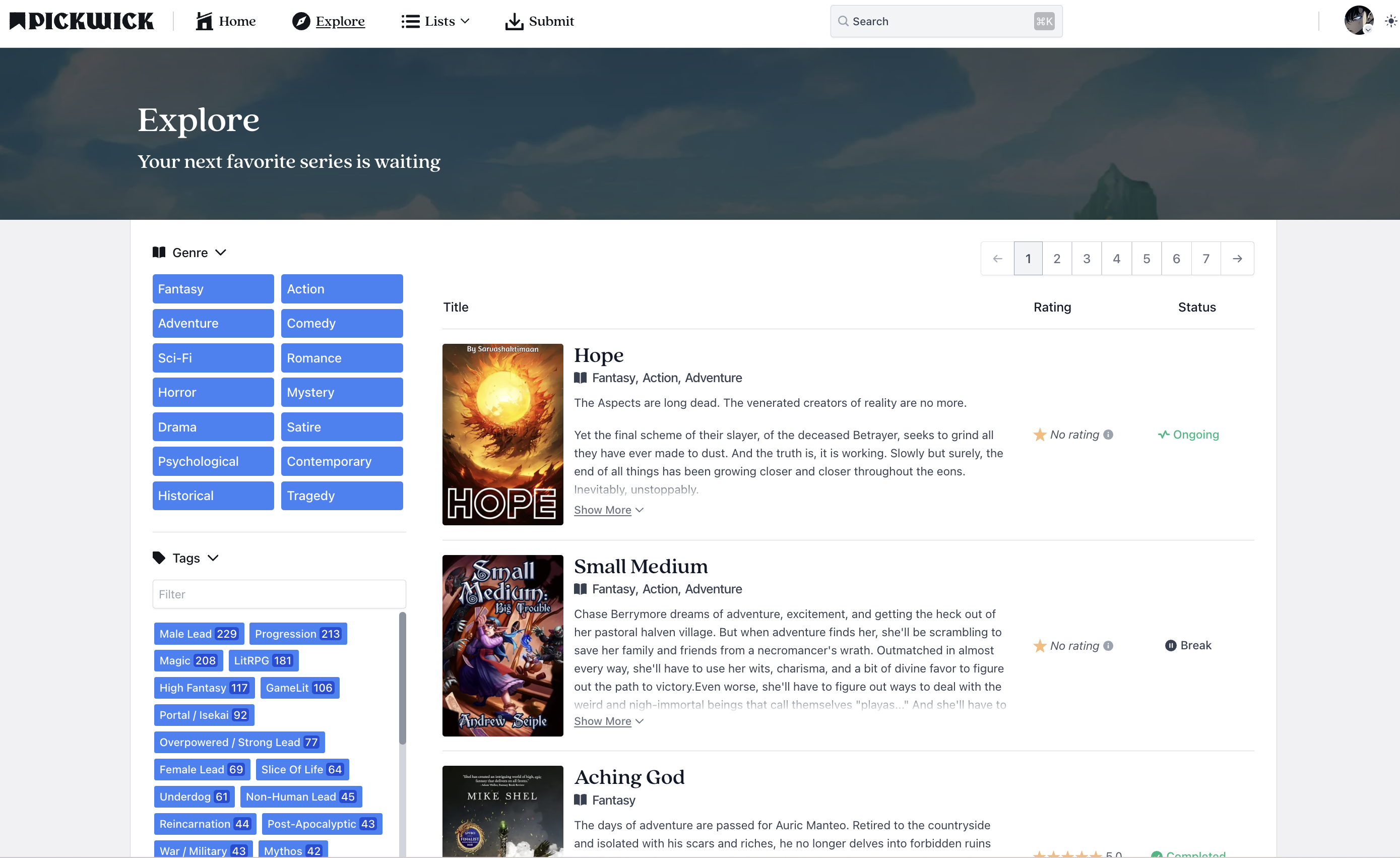Click the tags list vertical scrollbar

tap(402, 678)
